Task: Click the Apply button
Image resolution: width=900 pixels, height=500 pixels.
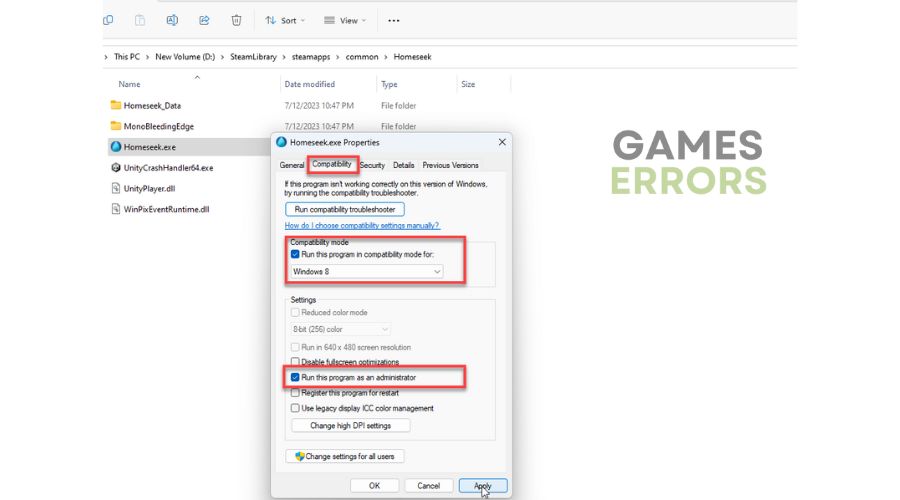Action: 483,486
